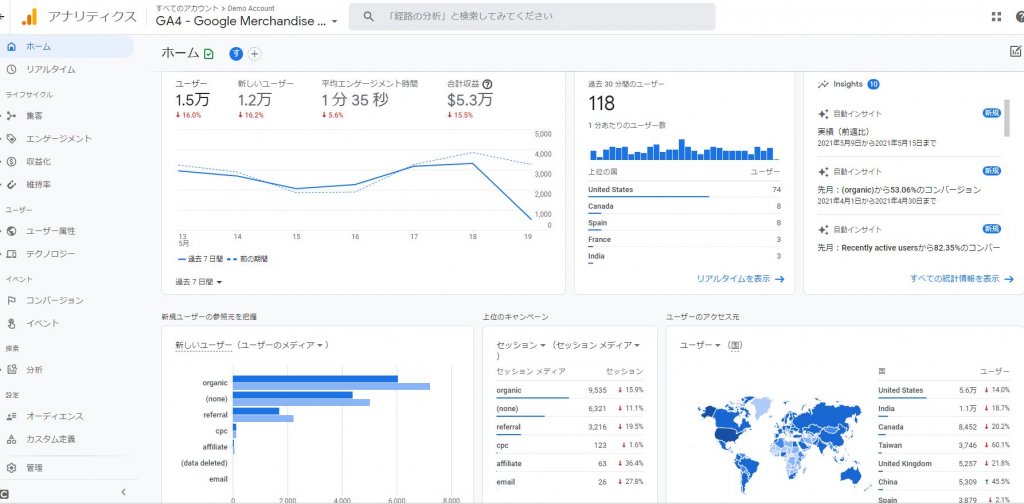
Task: Click the globe icon for ユーザー属性
Action: [11, 230]
